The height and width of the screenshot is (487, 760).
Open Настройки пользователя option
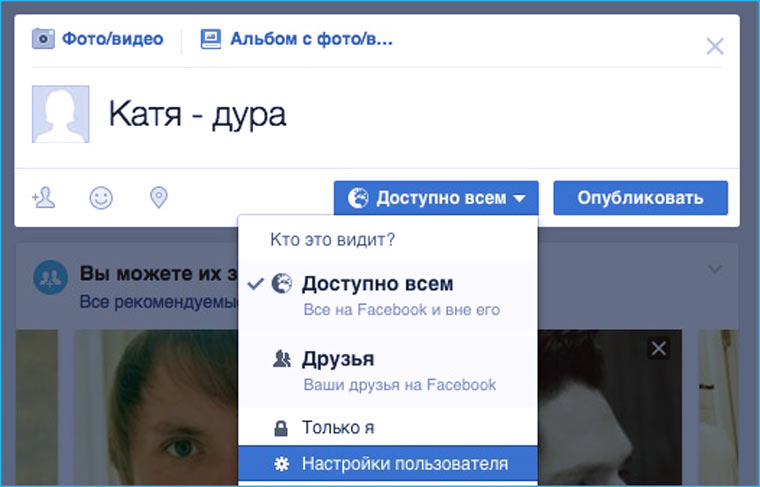coord(388,464)
